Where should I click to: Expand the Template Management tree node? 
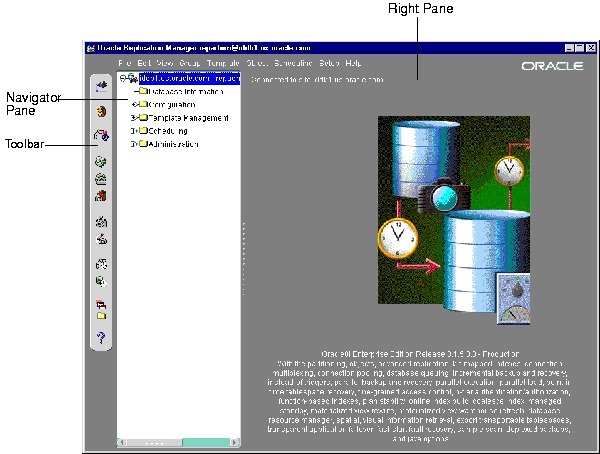(133, 117)
